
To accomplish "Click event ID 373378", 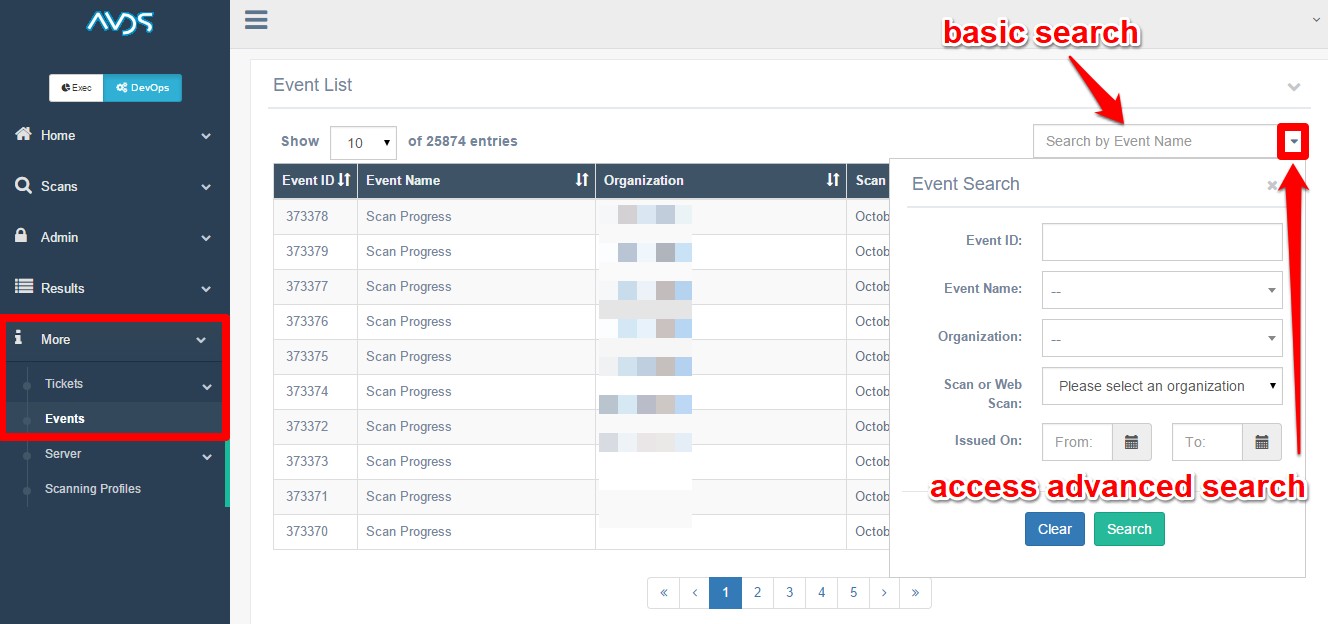I will click(x=307, y=216).
